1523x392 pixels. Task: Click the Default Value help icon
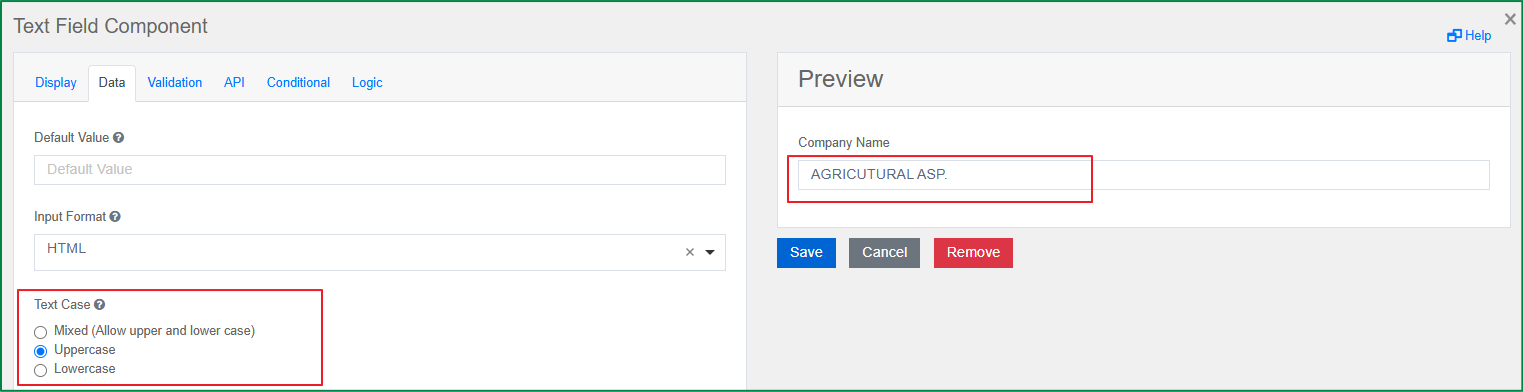pos(119,138)
